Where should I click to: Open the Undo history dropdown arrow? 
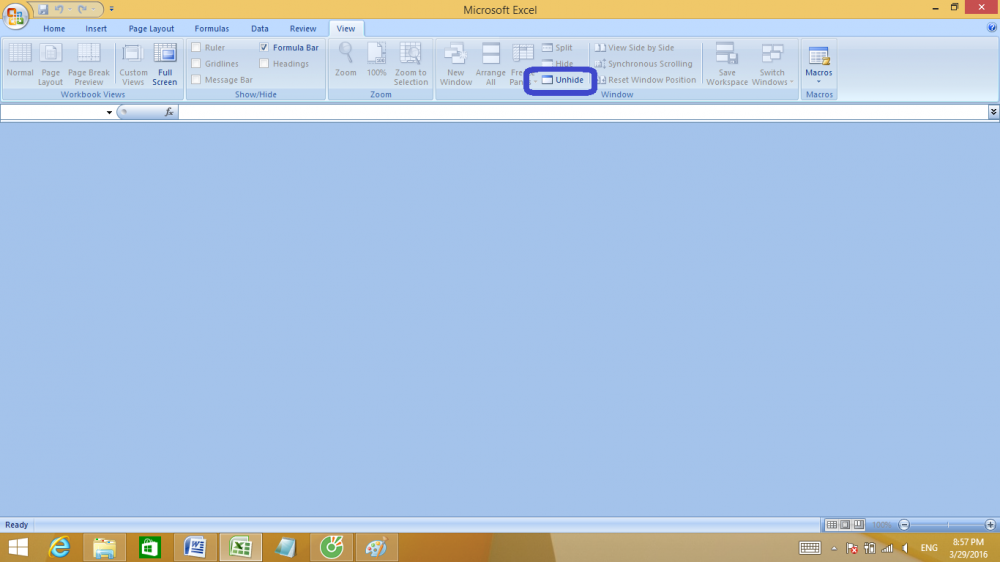(70, 10)
